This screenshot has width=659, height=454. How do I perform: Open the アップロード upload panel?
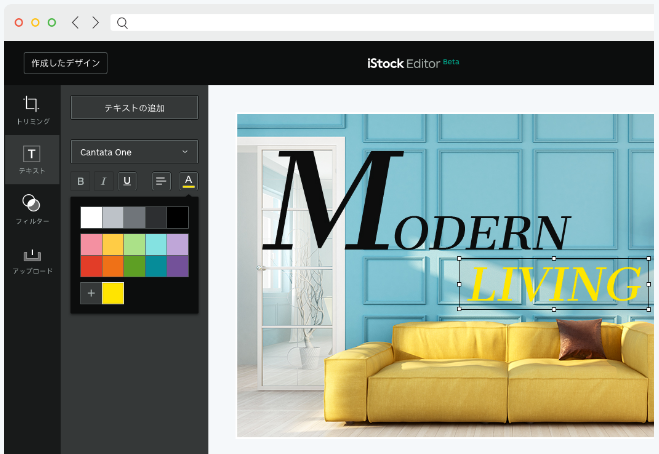tap(32, 260)
